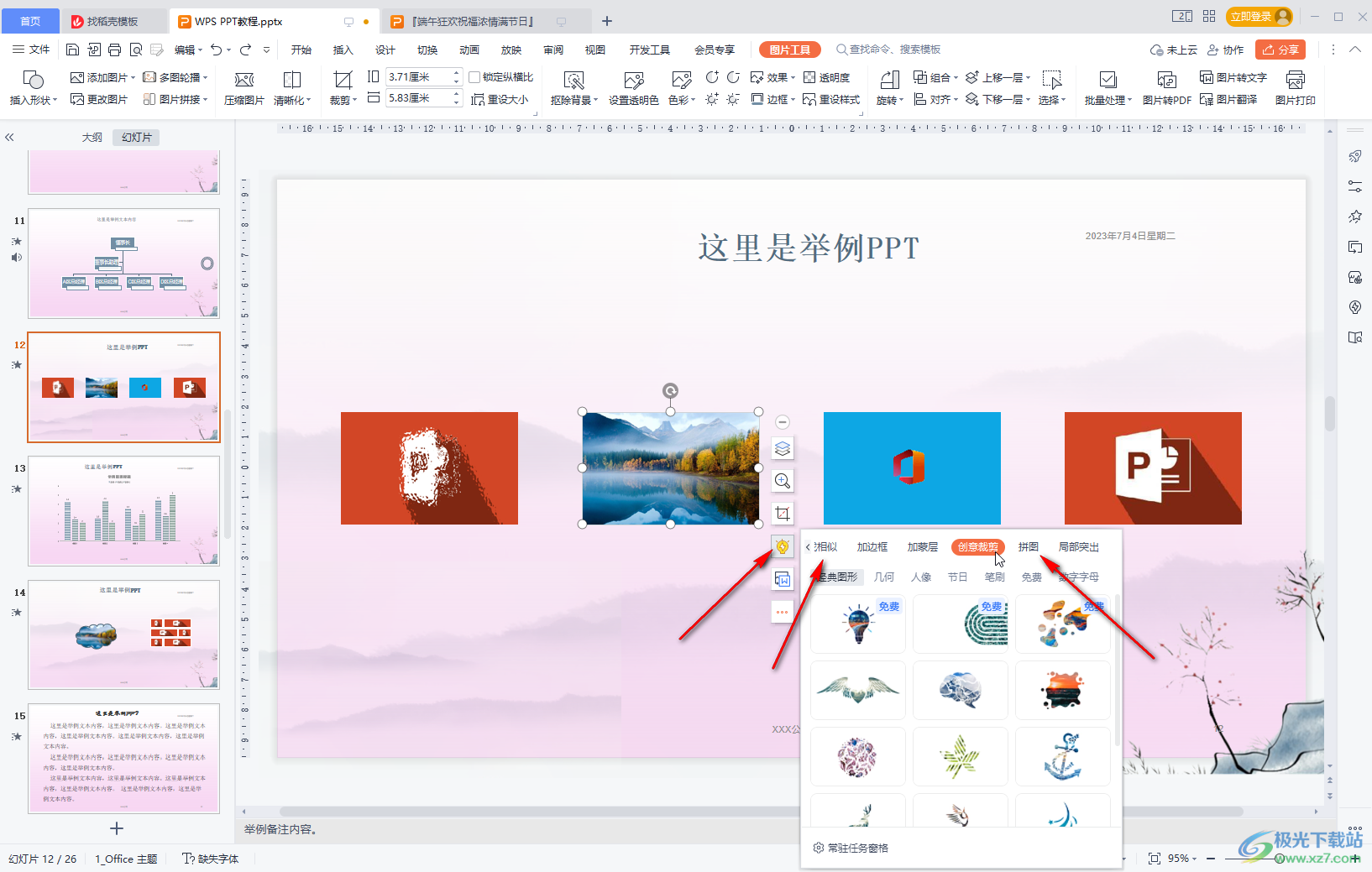The height and width of the screenshot is (872, 1372).
Task: Click the three-dots more icon beside picture
Action: coord(783,612)
